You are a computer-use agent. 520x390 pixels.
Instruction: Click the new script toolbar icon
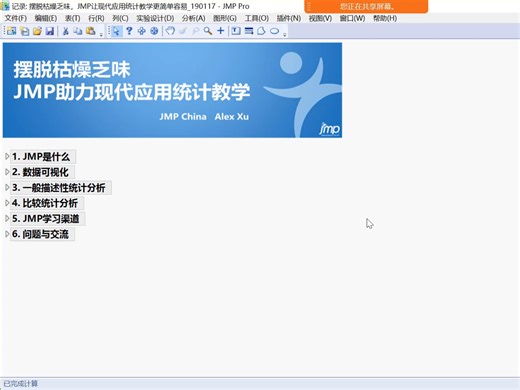pos(25,31)
